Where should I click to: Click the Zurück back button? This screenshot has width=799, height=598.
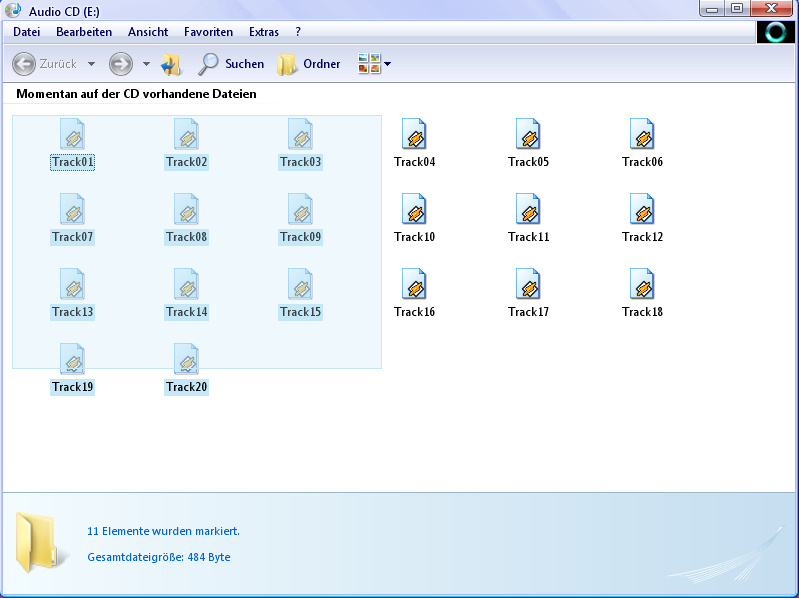[45, 64]
